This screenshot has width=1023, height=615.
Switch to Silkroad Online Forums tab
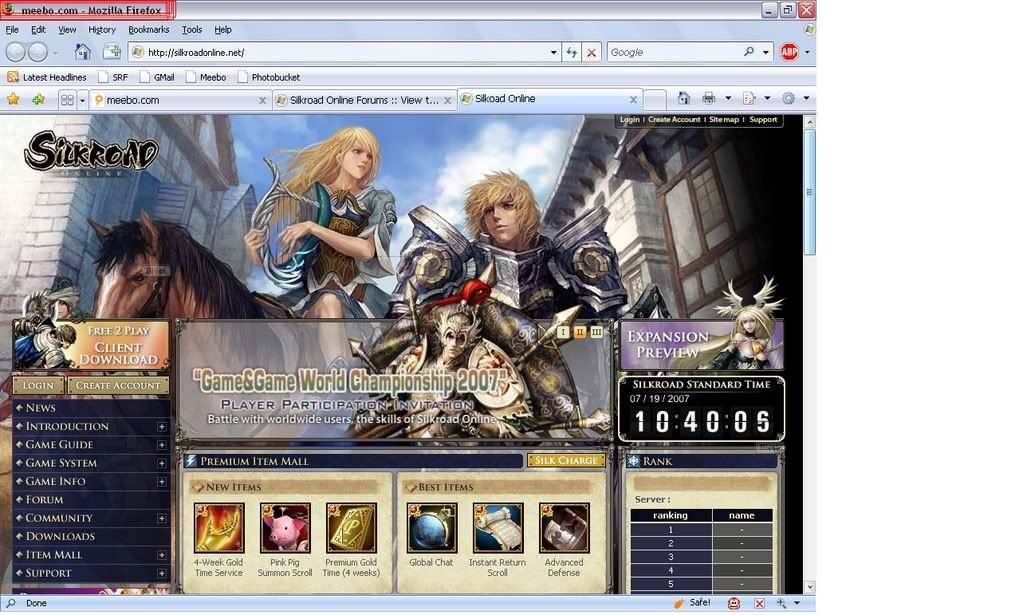[364, 100]
